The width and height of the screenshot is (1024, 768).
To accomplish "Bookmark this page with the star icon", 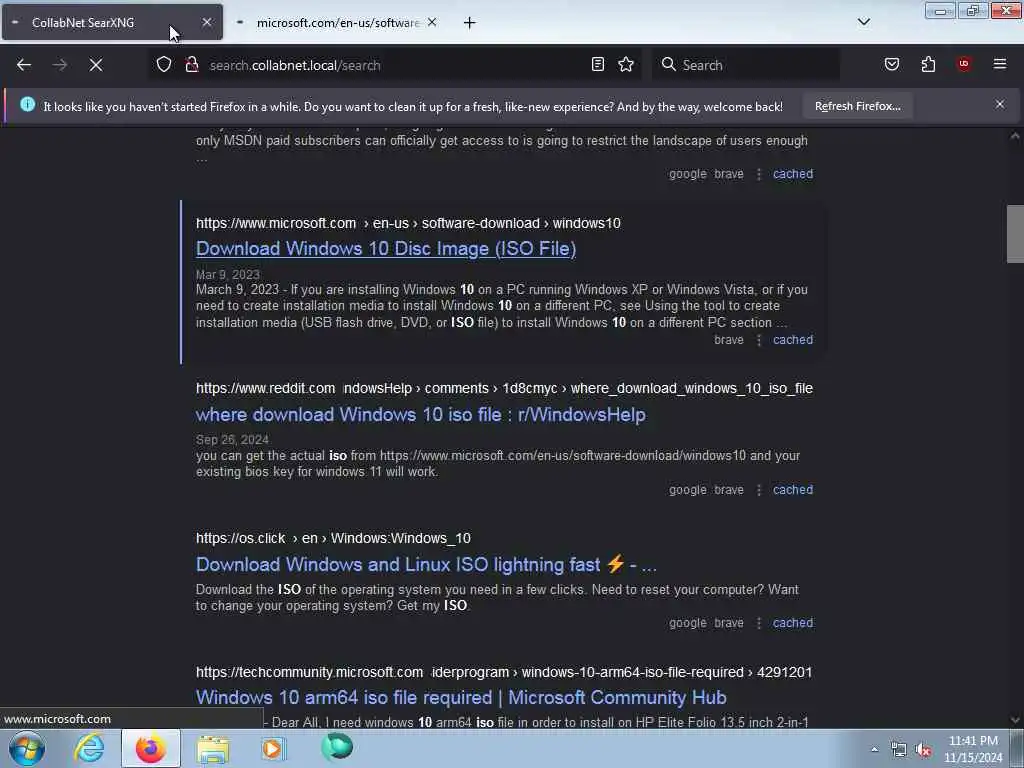I will (626, 64).
